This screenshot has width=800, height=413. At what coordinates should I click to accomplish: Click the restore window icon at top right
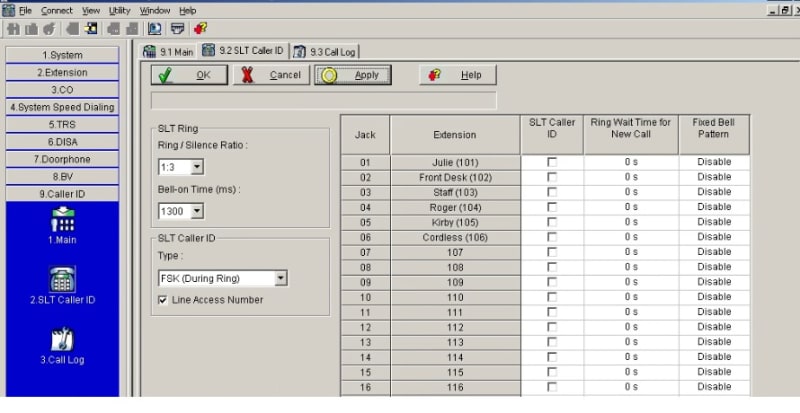pyautogui.click(x=785, y=11)
